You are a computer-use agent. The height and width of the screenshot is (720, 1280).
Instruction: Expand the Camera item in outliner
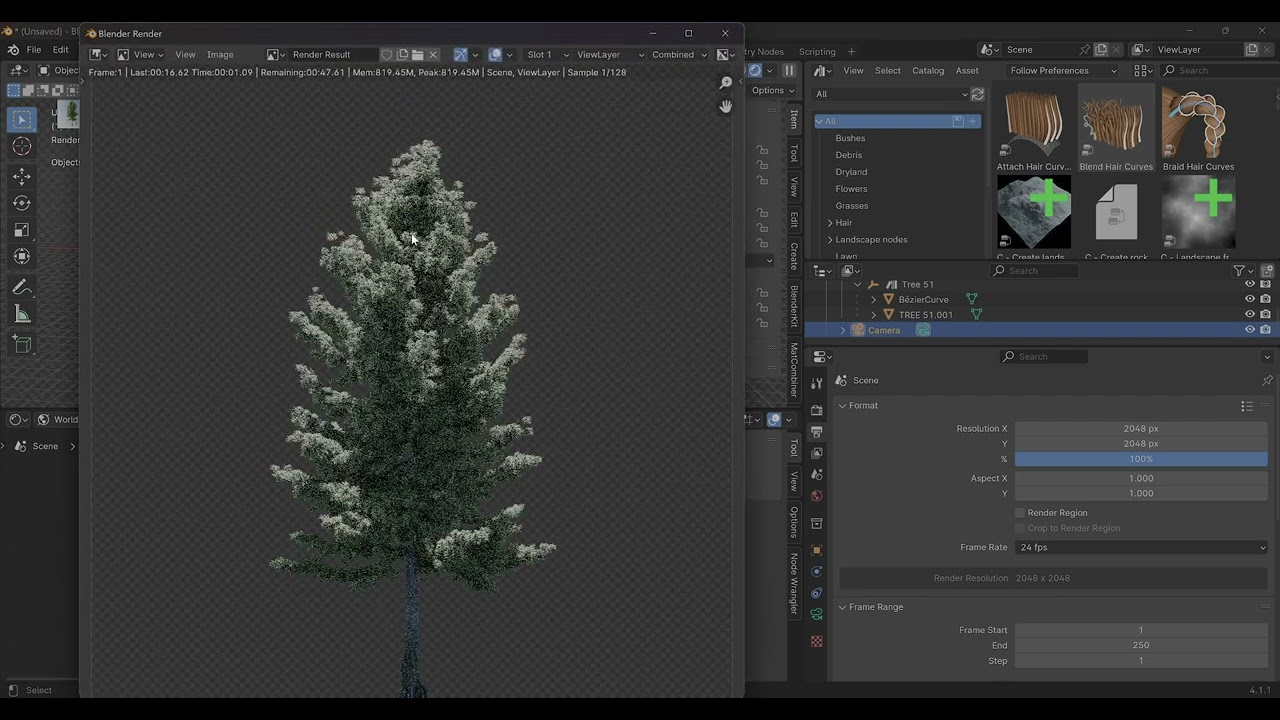pyautogui.click(x=842, y=330)
